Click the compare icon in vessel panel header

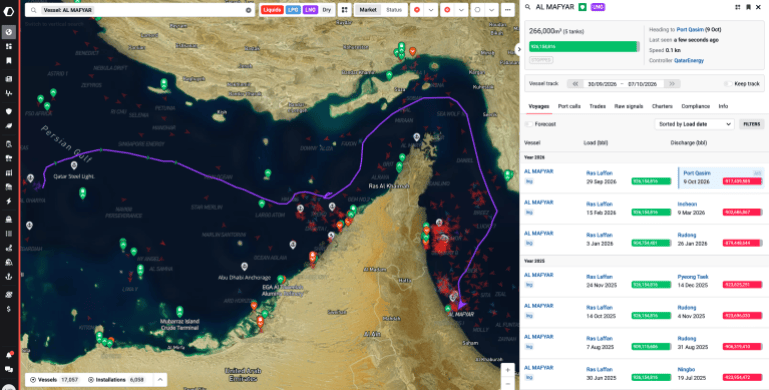[738, 7]
